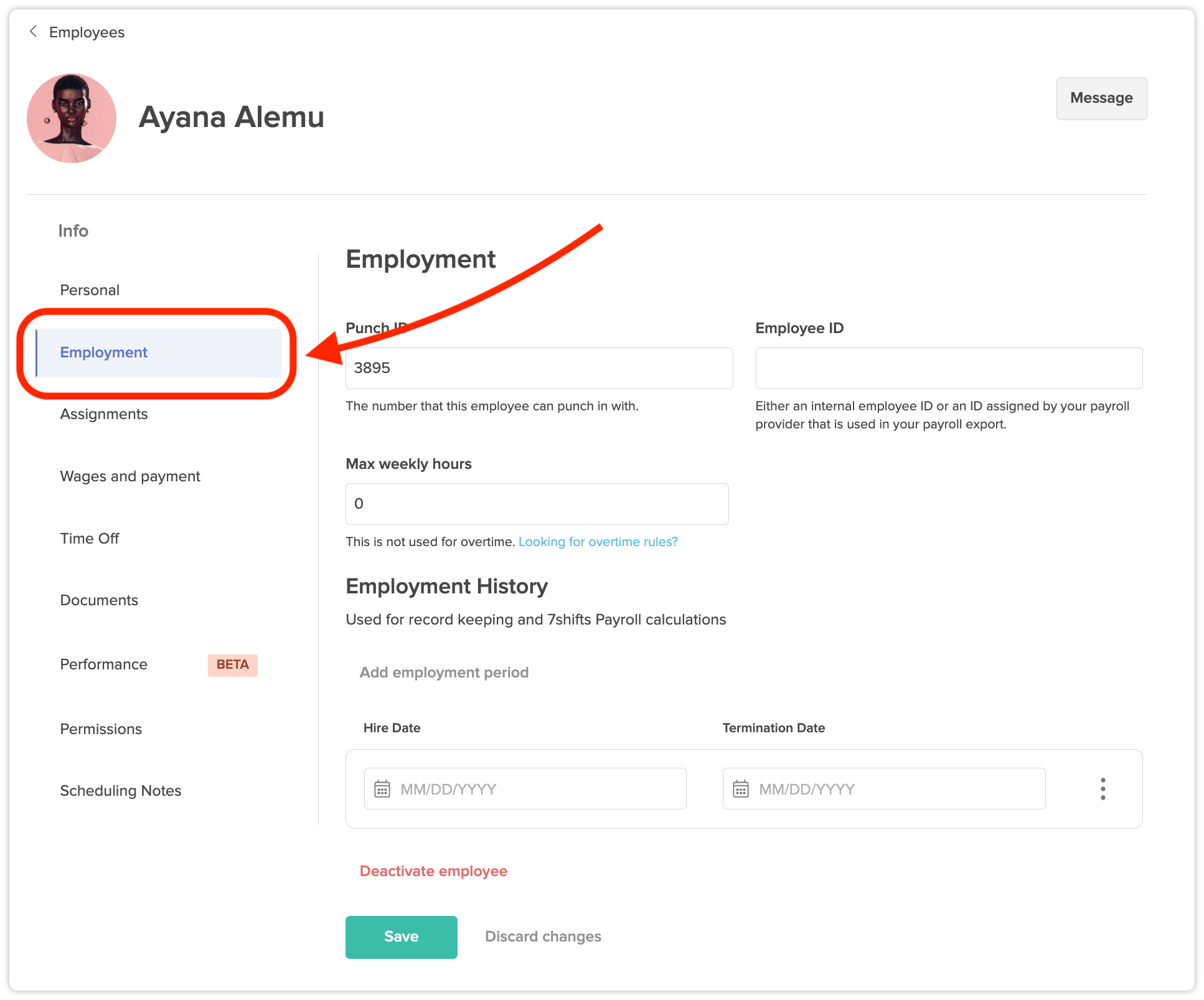1204x1000 pixels.
Task: Switch to the Time Off tab
Action: [x=90, y=539]
